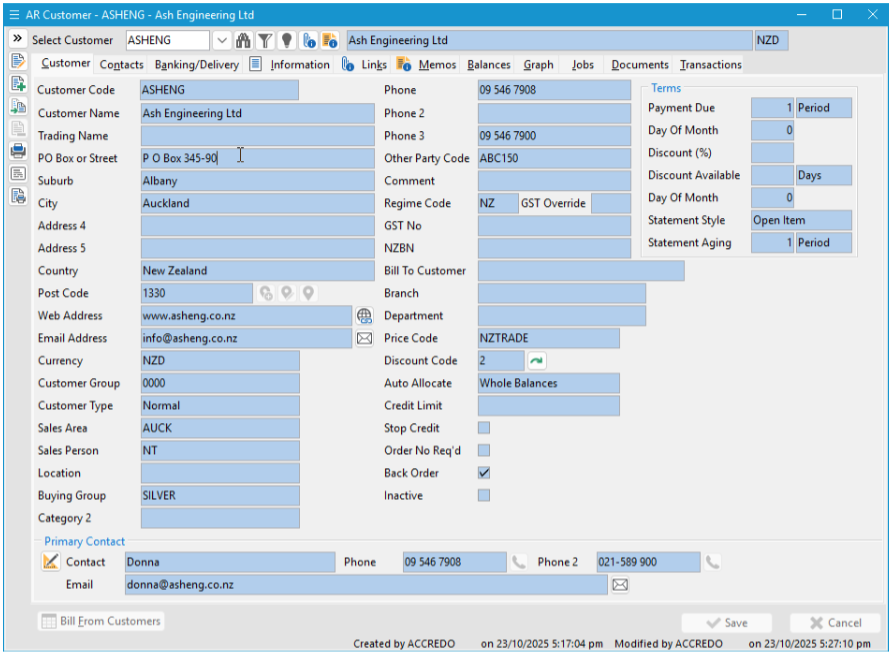
Task: Switch to the Balances tab
Action: point(489,64)
